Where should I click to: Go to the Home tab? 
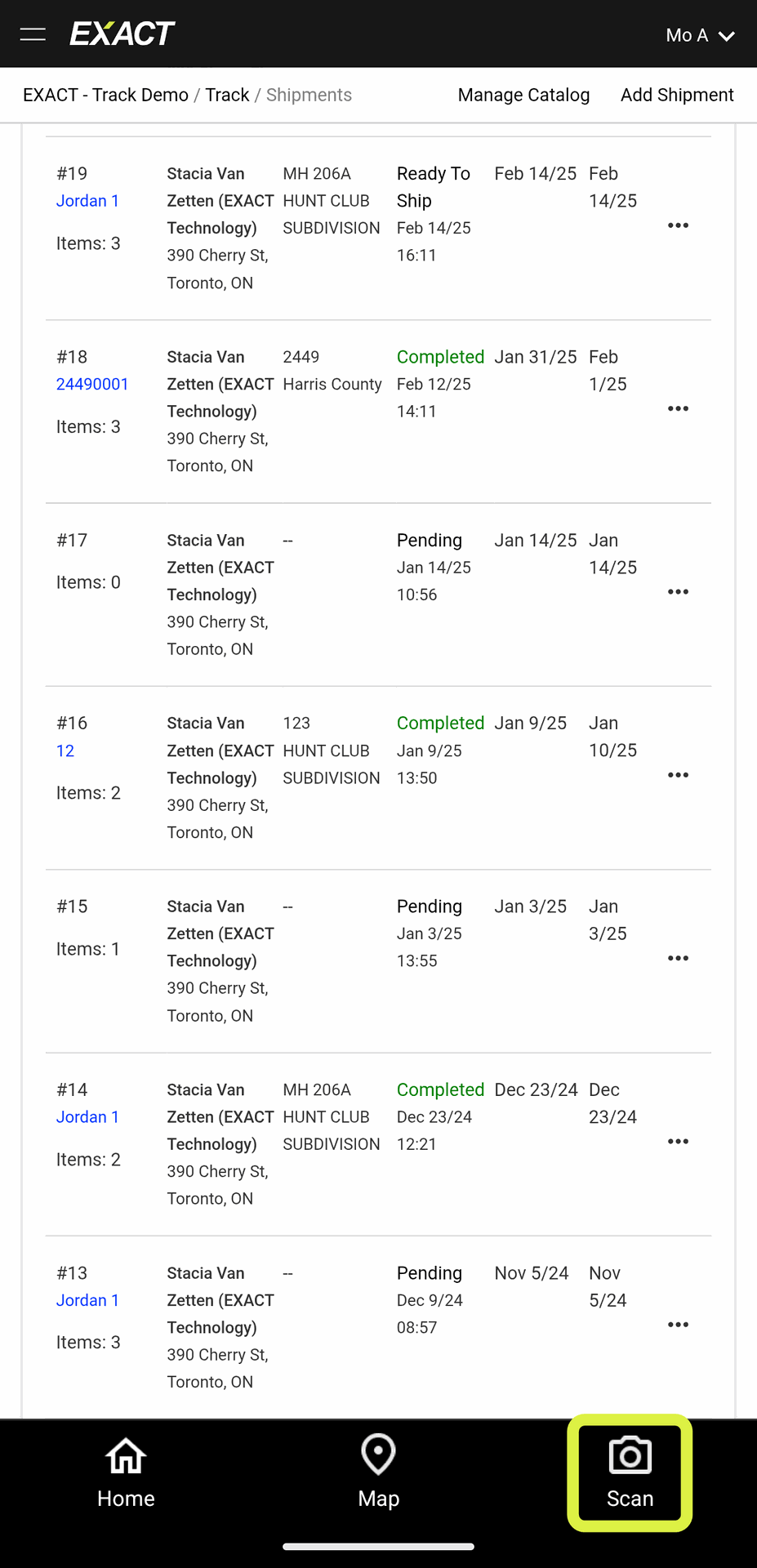coord(126,1472)
